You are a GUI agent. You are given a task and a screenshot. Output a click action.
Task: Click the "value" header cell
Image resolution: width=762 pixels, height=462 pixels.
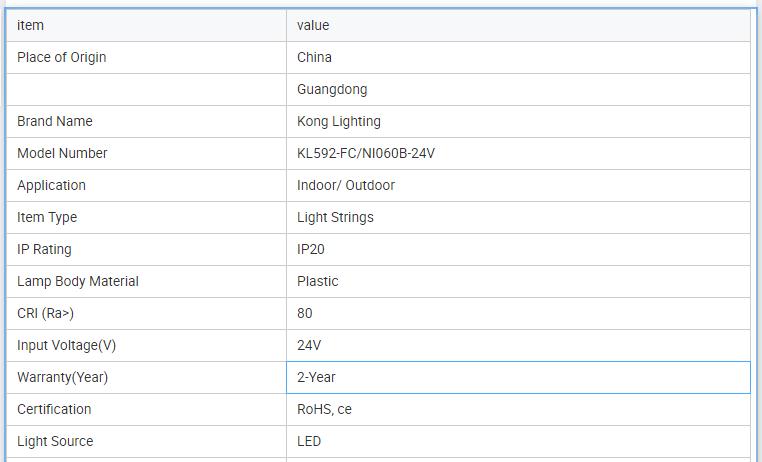click(313, 25)
